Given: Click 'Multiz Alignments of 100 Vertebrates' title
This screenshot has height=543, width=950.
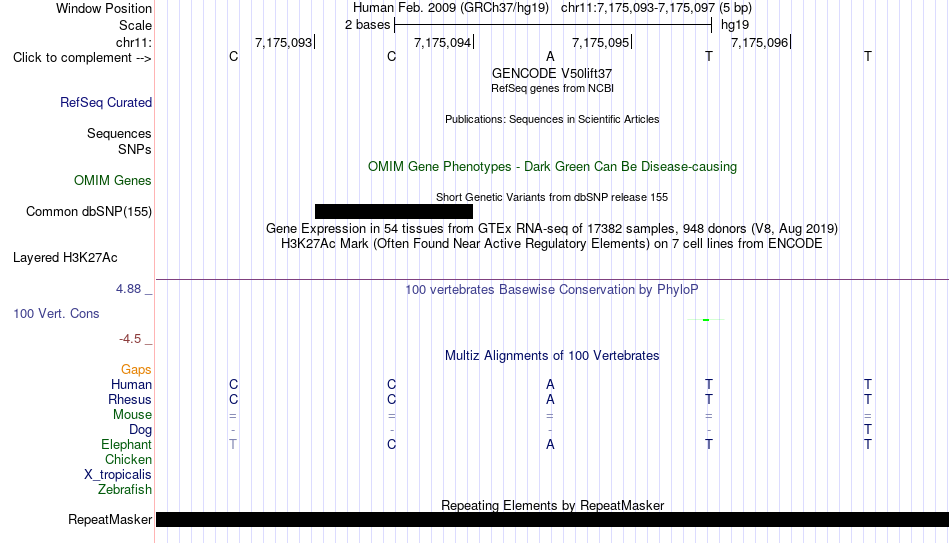Looking at the screenshot, I should point(552,356).
